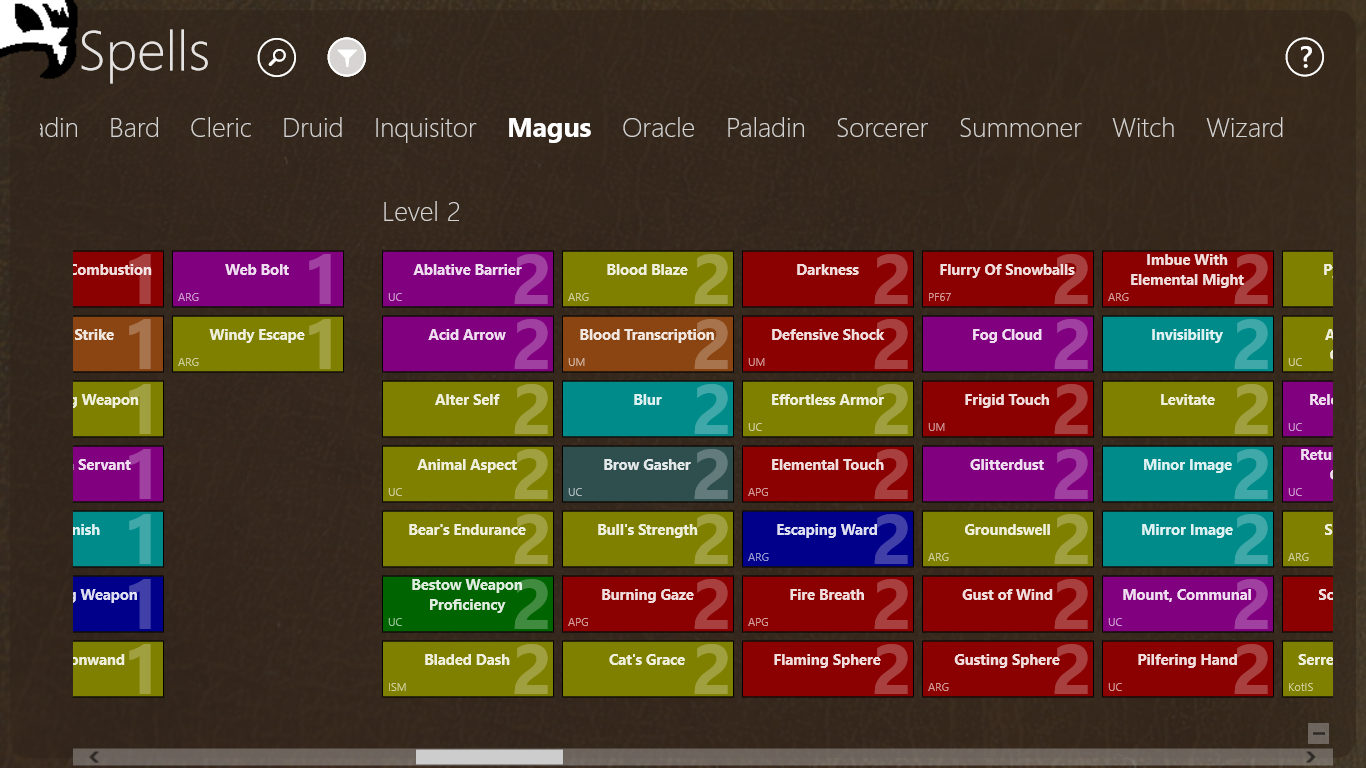This screenshot has width=1366, height=768.
Task: Switch to the Bard class tab
Action: (x=134, y=128)
